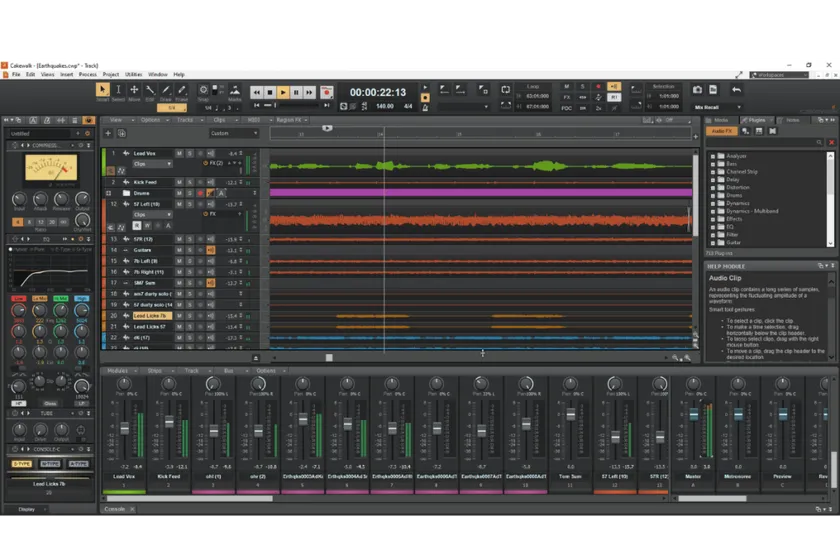The width and height of the screenshot is (840, 560).
Task: Click the Lead Vox volume fader
Action: tap(124, 428)
